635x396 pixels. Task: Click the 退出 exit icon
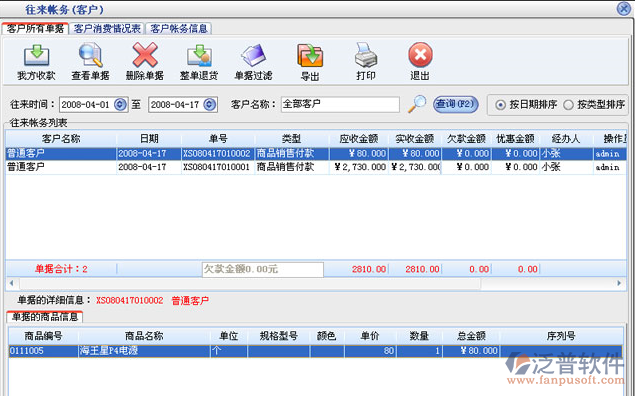point(420,55)
